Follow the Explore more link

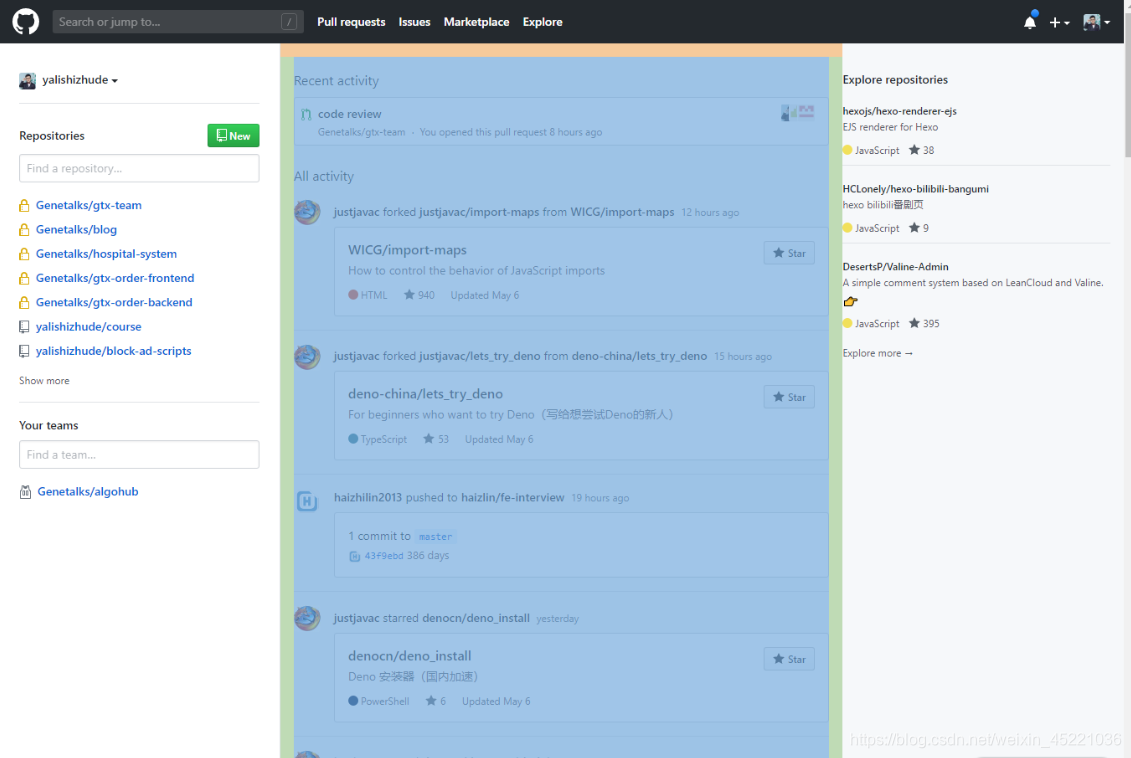click(877, 353)
